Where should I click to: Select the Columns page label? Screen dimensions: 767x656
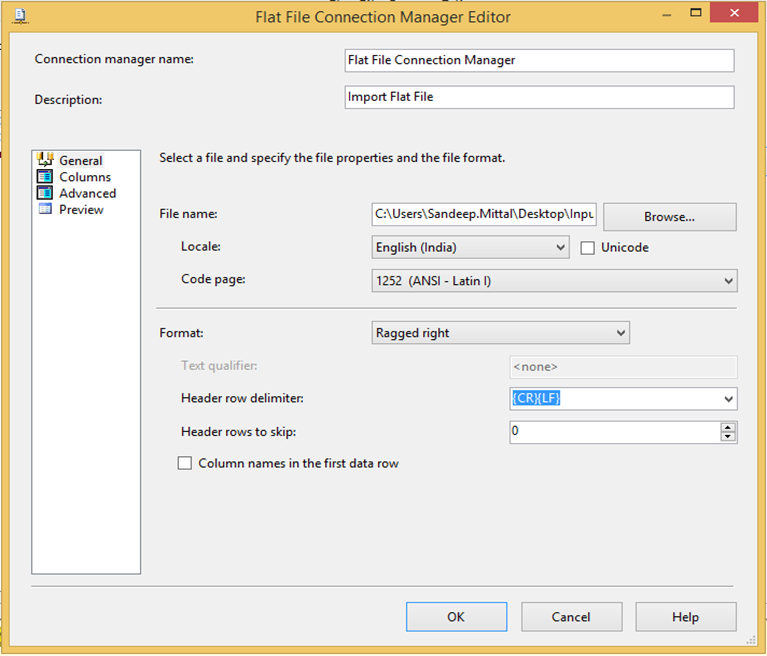pos(85,177)
